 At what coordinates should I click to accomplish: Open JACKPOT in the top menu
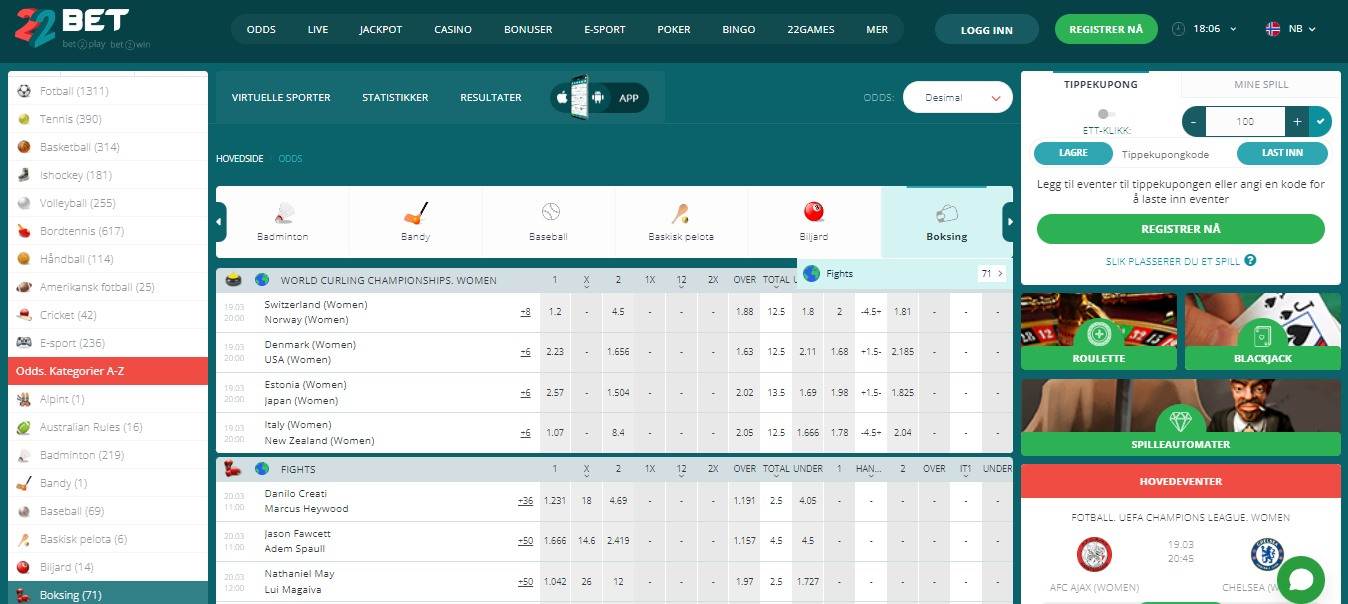tap(381, 29)
